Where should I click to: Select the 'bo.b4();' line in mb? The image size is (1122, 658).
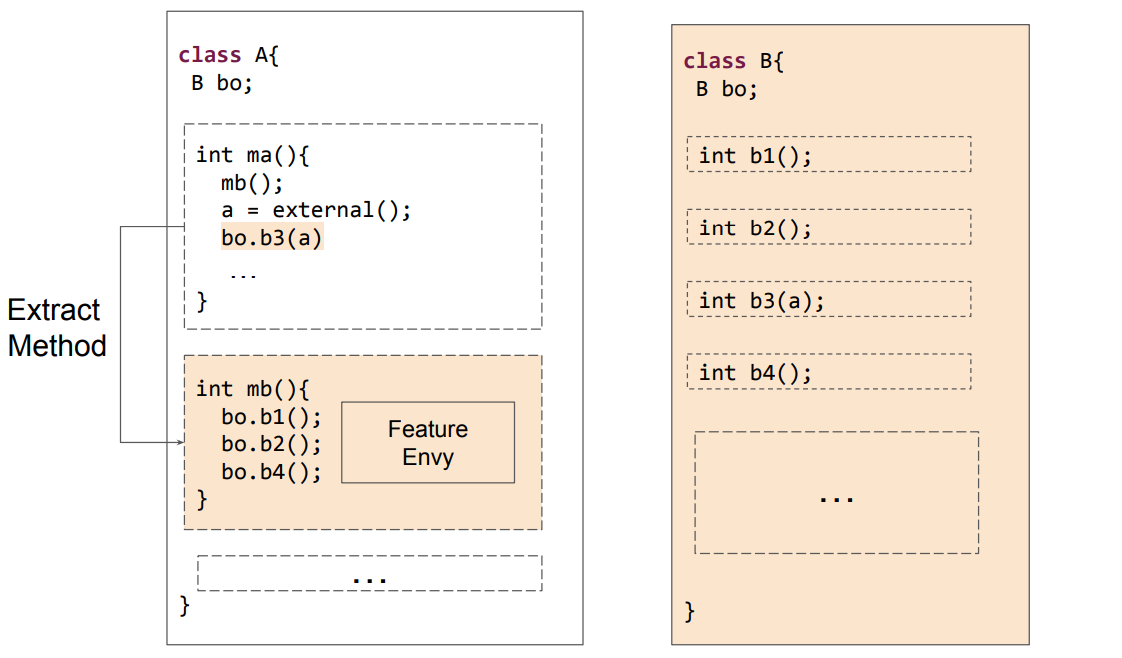coord(271,472)
